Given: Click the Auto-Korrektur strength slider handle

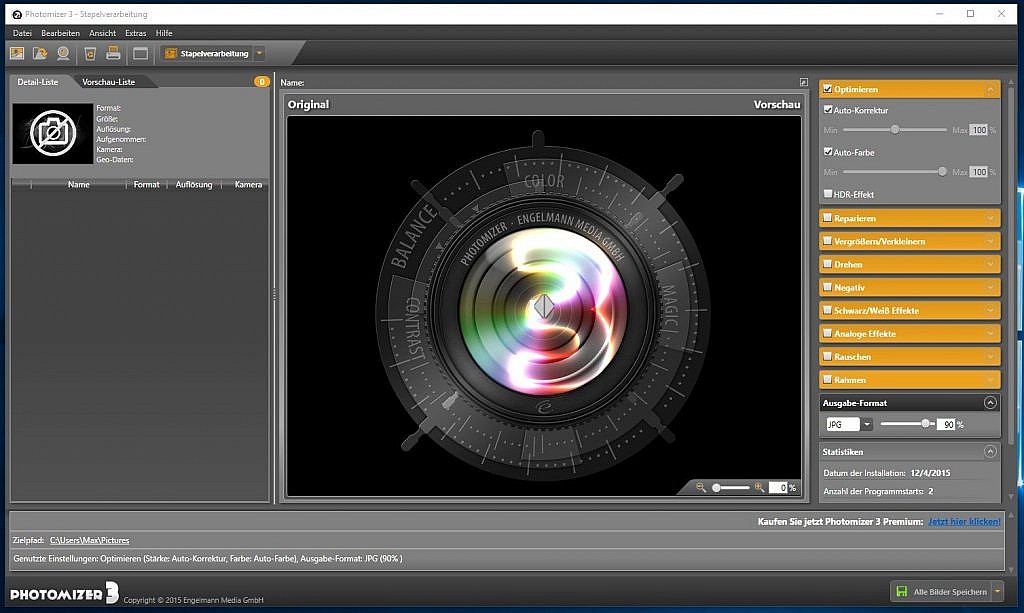Looking at the screenshot, I should pyautogui.click(x=895, y=129).
